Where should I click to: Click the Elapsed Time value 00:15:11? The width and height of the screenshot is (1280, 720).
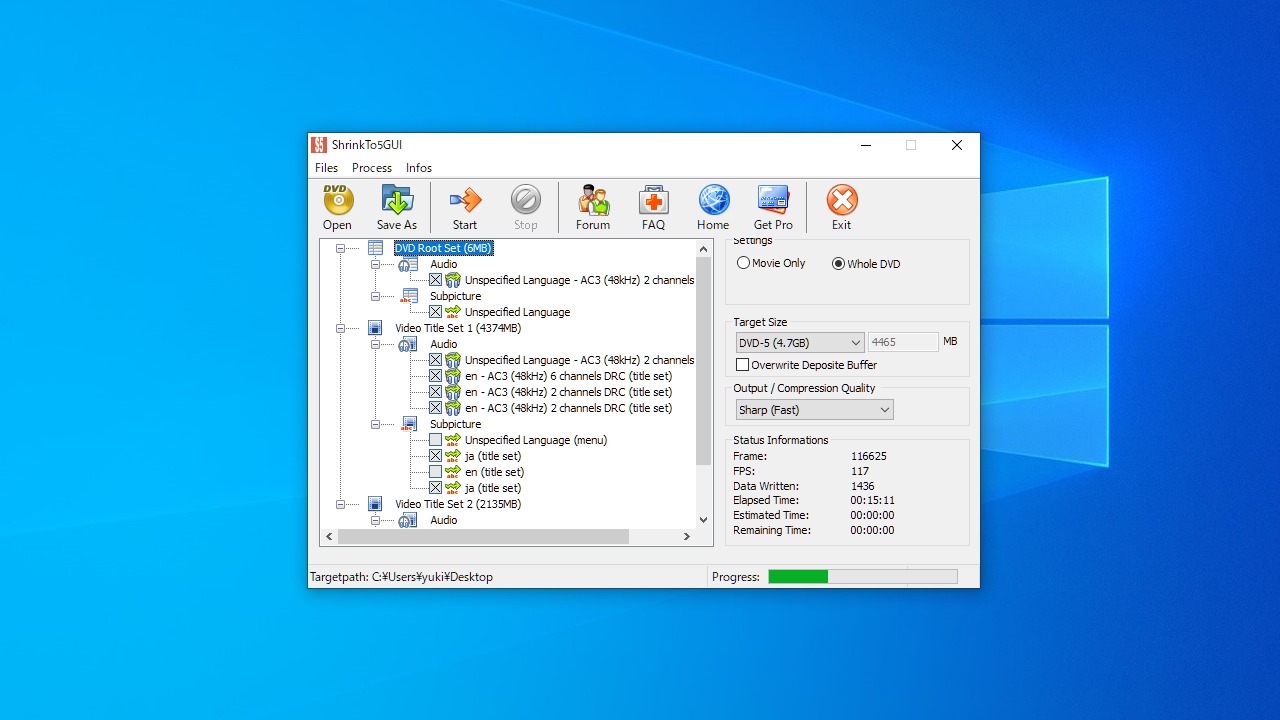click(x=872, y=500)
